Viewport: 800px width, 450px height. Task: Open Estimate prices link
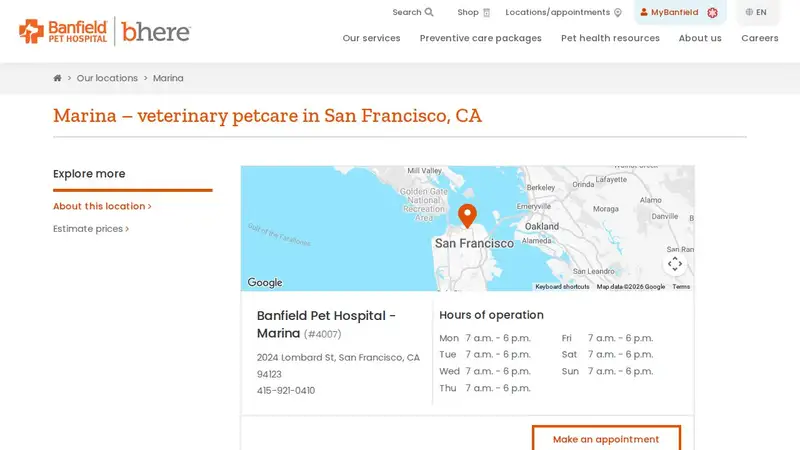(91, 229)
